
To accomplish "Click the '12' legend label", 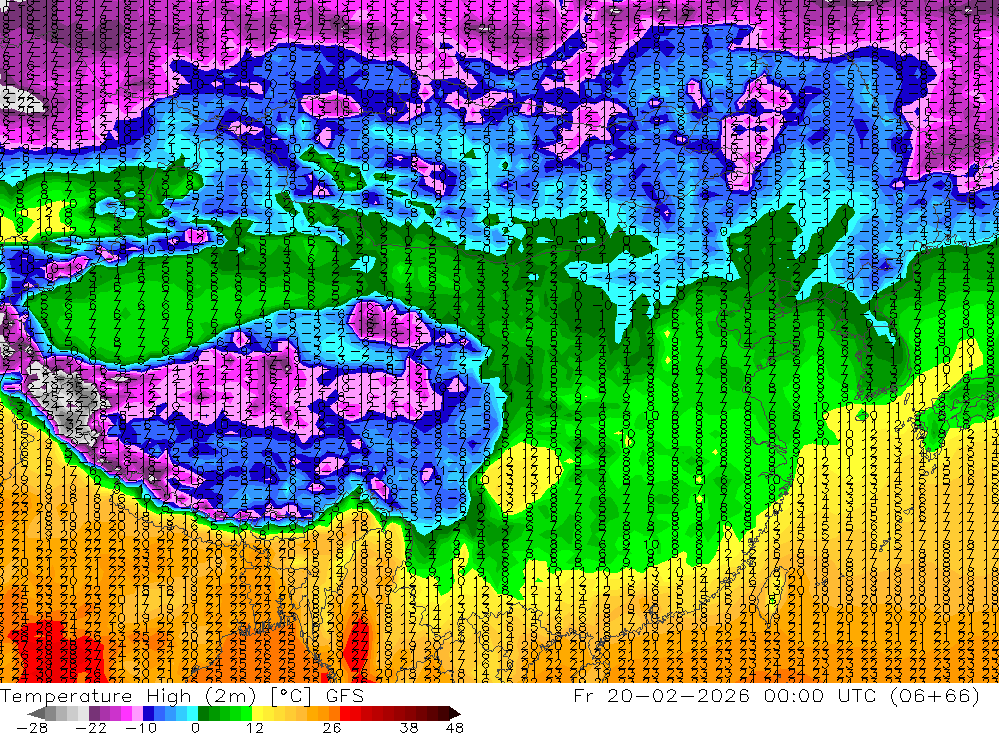I will click(255, 727).
